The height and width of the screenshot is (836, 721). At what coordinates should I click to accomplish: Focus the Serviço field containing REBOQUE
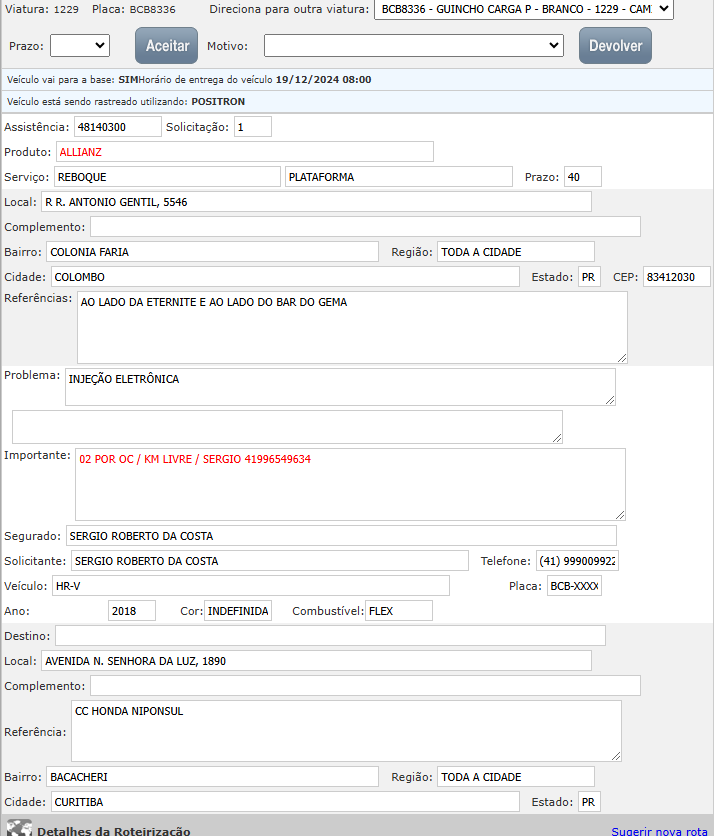pyautogui.click(x=166, y=177)
